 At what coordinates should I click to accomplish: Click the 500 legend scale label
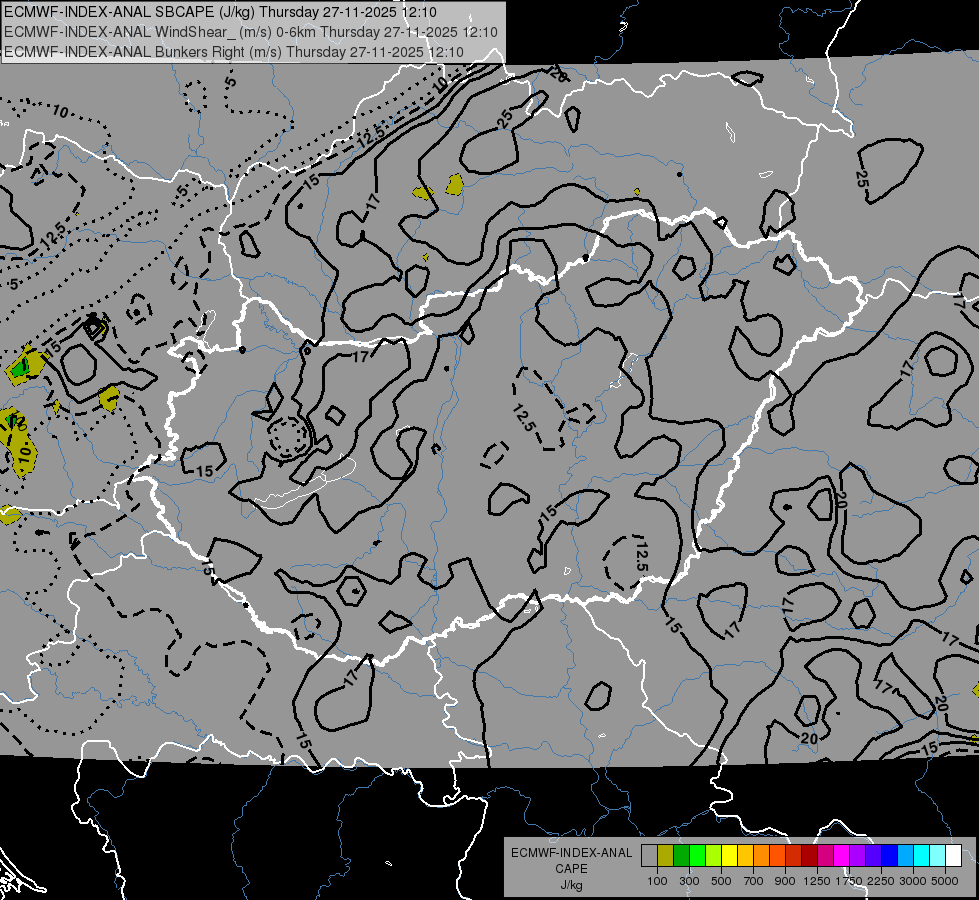721,881
